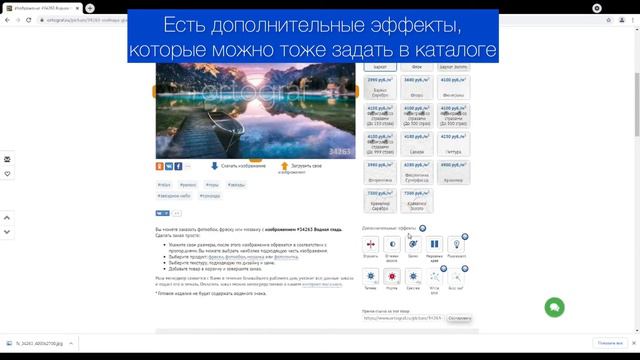Click the envelope icon in left sidebar

[x=7, y=159]
